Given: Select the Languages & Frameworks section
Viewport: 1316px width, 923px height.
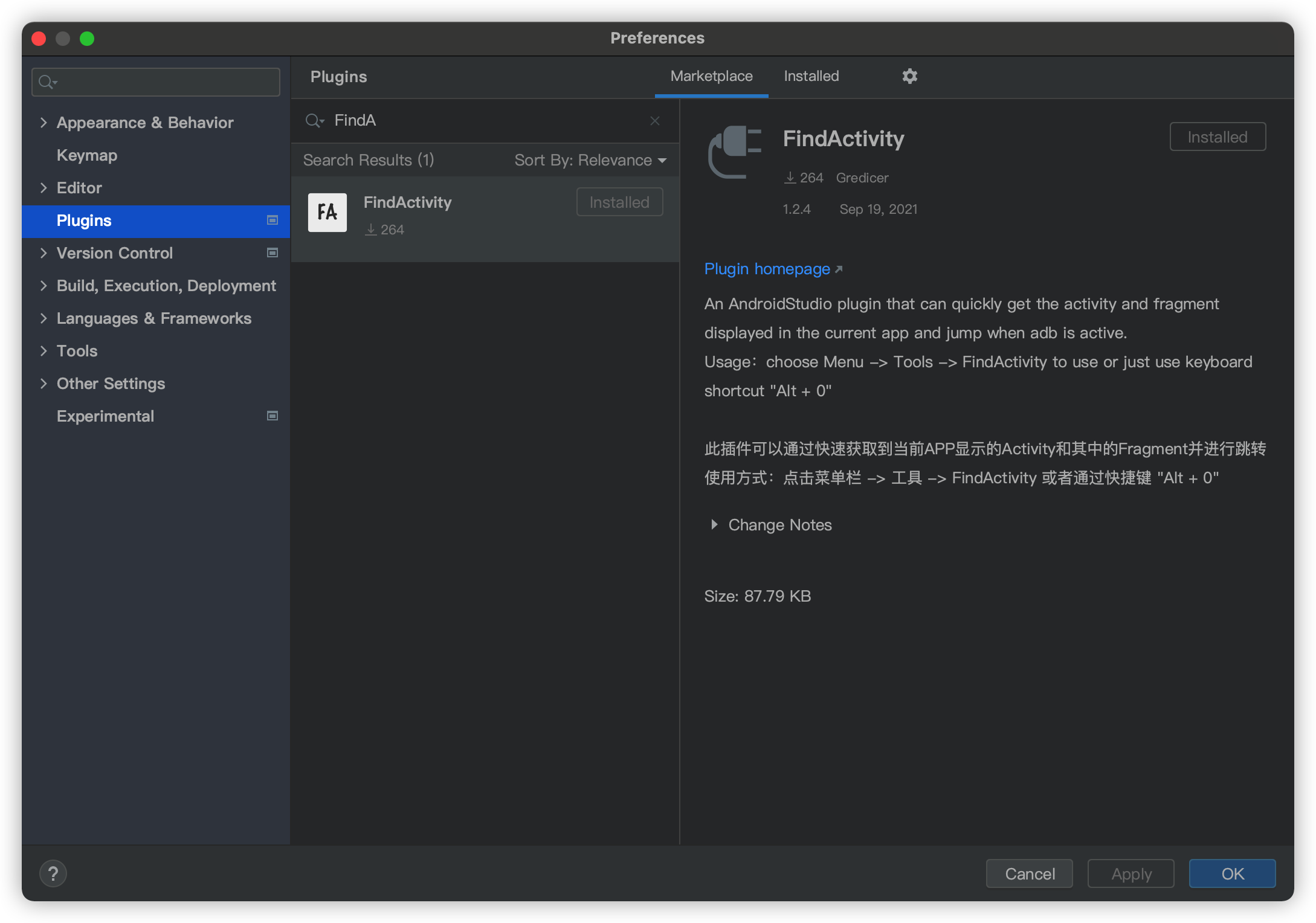Looking at the screenshot, I should pyautogui.click(x=156, y=318).
